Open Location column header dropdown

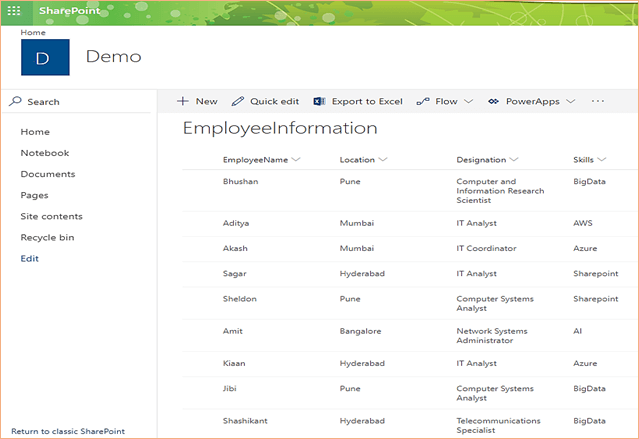click(x=383, y=159)
